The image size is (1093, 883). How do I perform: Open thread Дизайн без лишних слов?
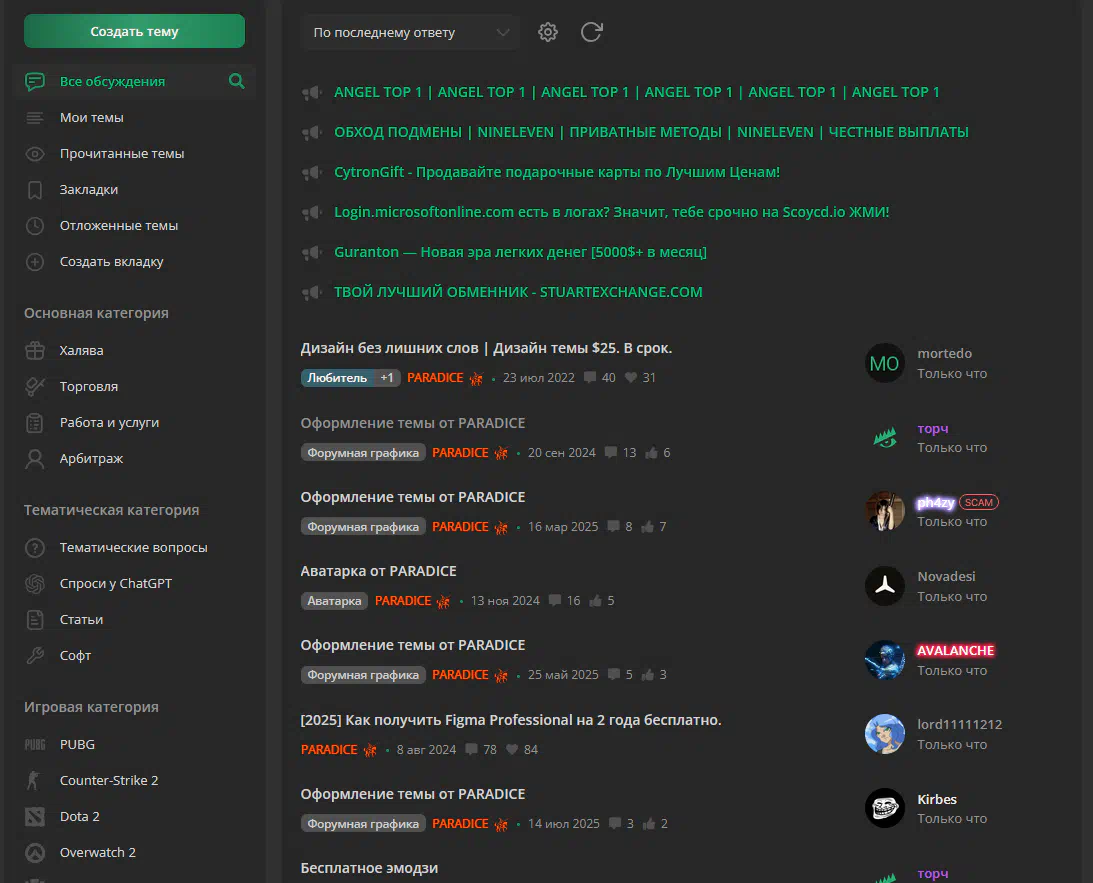click(x=486, y=348)
